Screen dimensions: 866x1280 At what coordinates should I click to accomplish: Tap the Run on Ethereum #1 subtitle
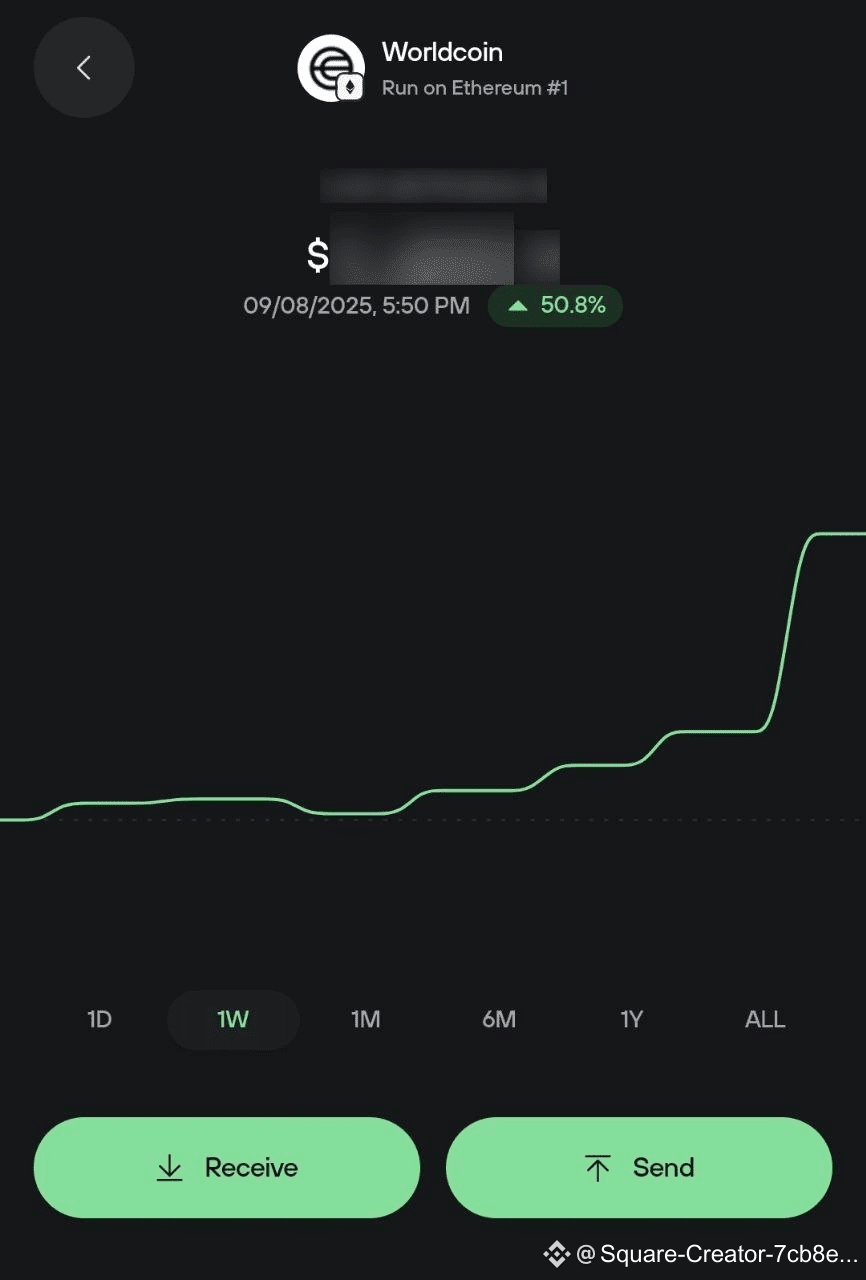tap(475, 88)
